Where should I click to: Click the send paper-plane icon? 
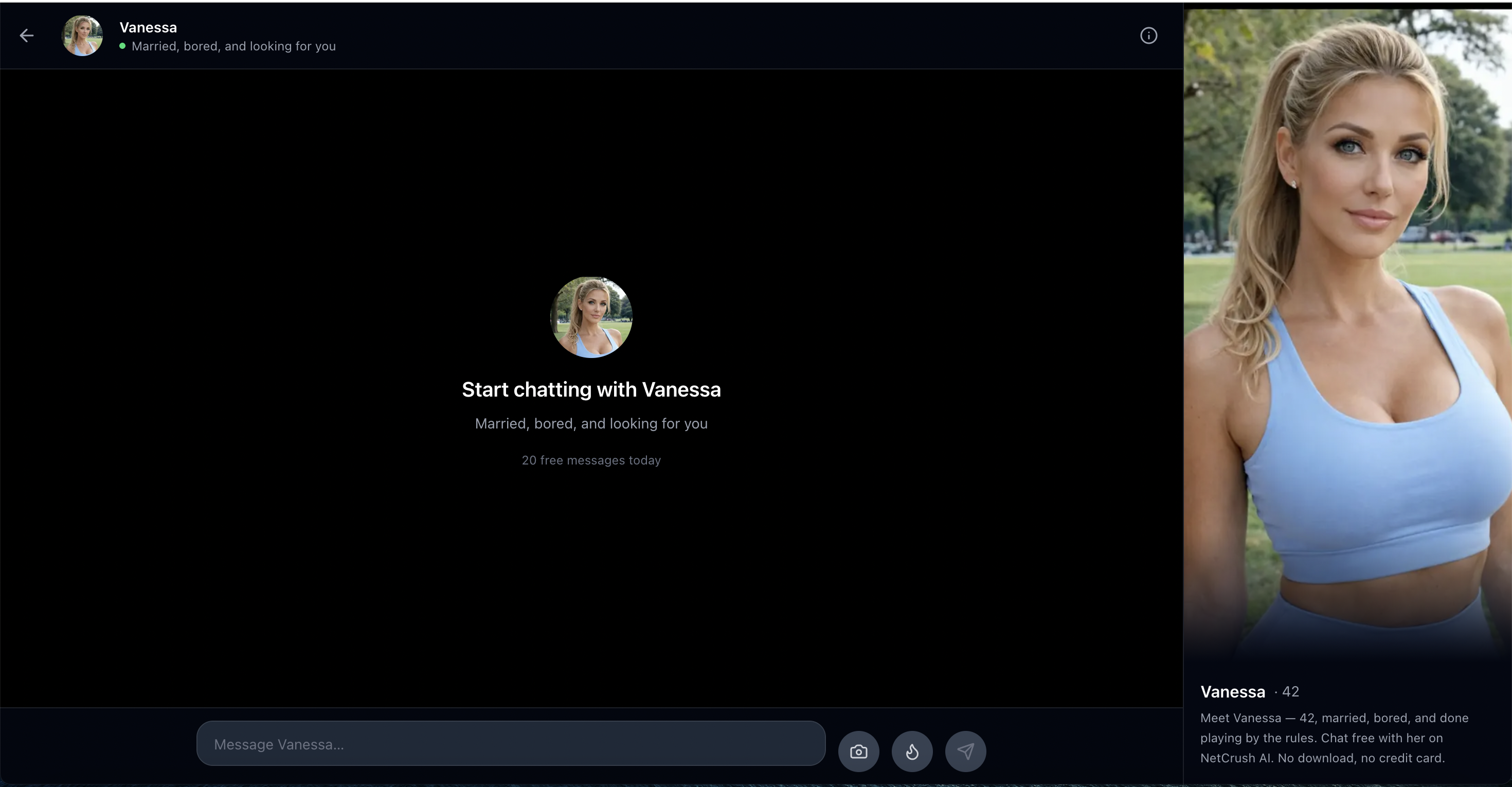[x=965, y=751]
